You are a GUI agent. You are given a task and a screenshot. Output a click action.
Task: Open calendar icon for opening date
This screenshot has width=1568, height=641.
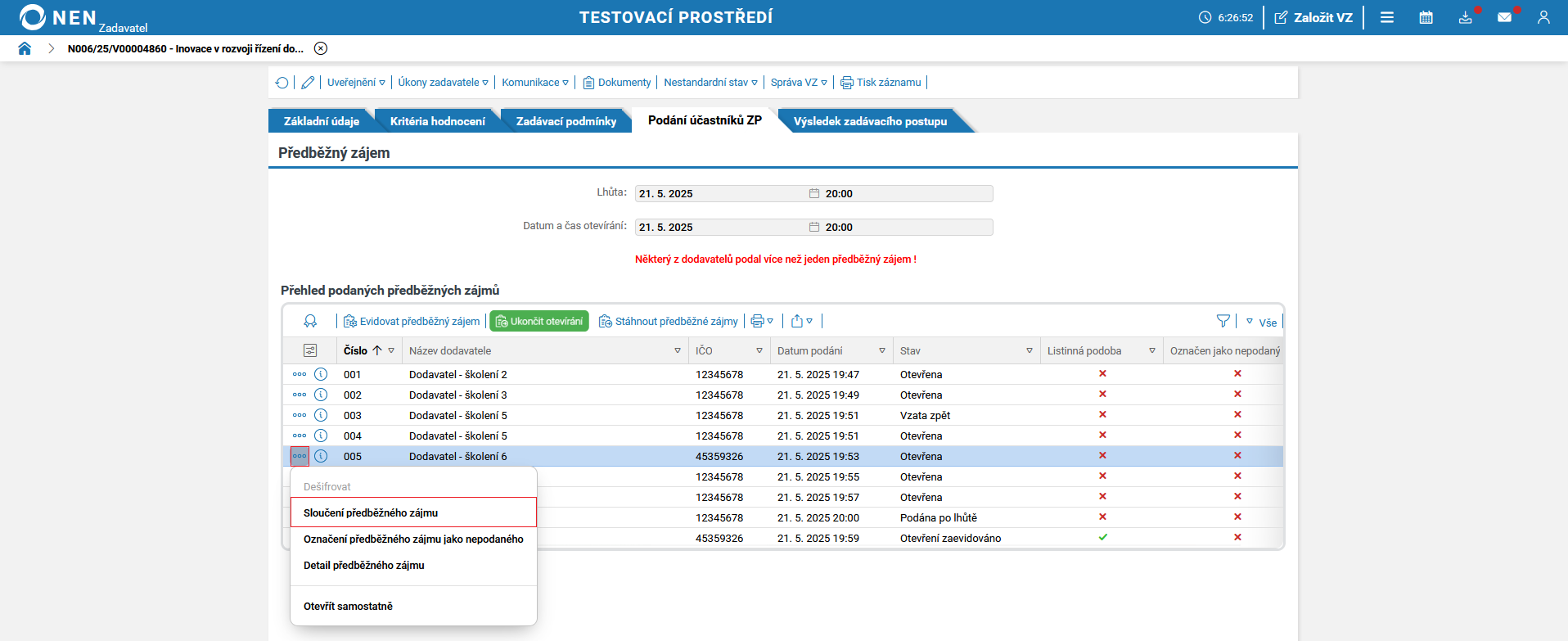[x=814, y=228]
